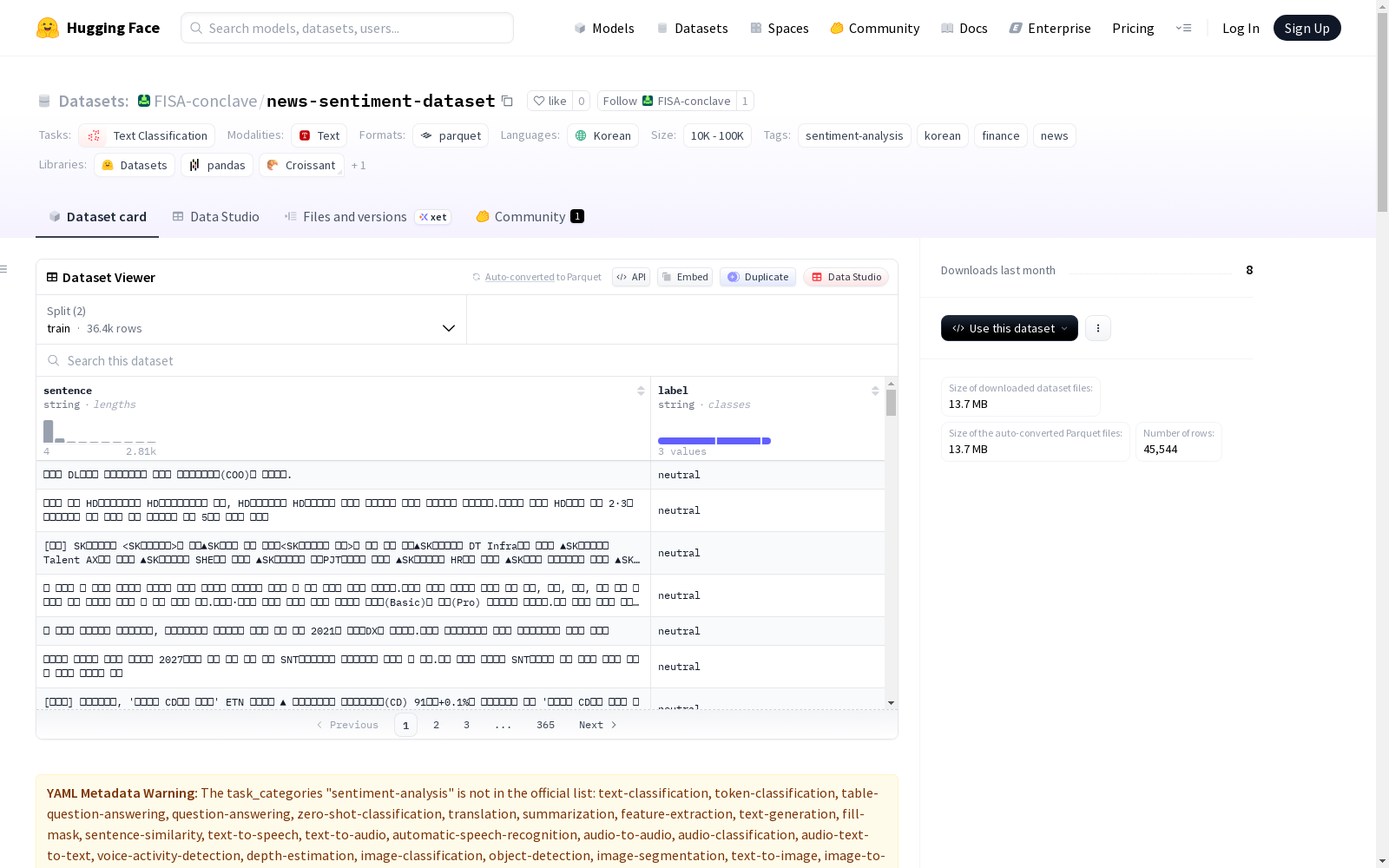Switch to the Dataset card tab
1389x868 pixels.
(x=97, y=217)
